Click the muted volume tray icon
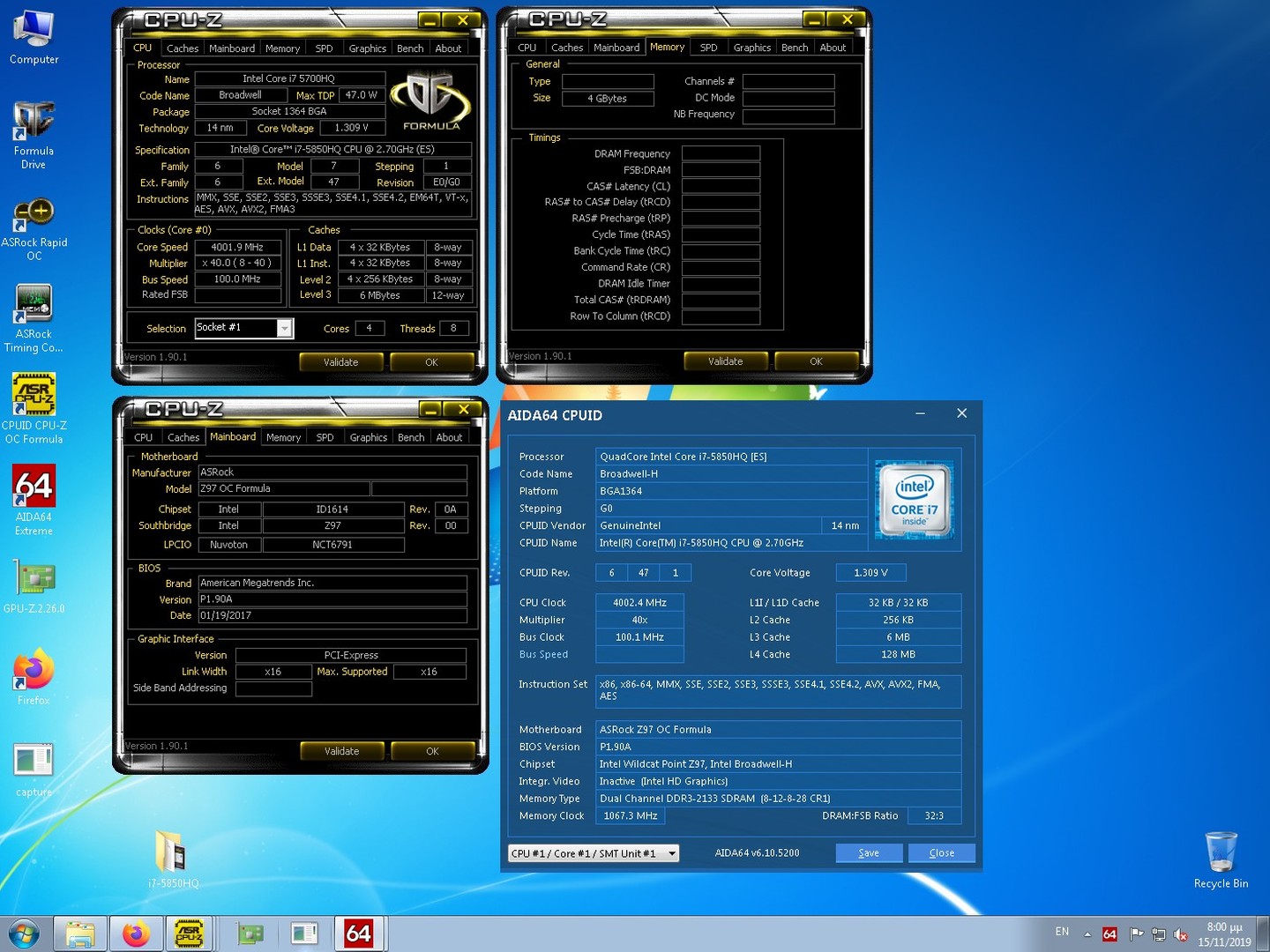 (1181, 934)
